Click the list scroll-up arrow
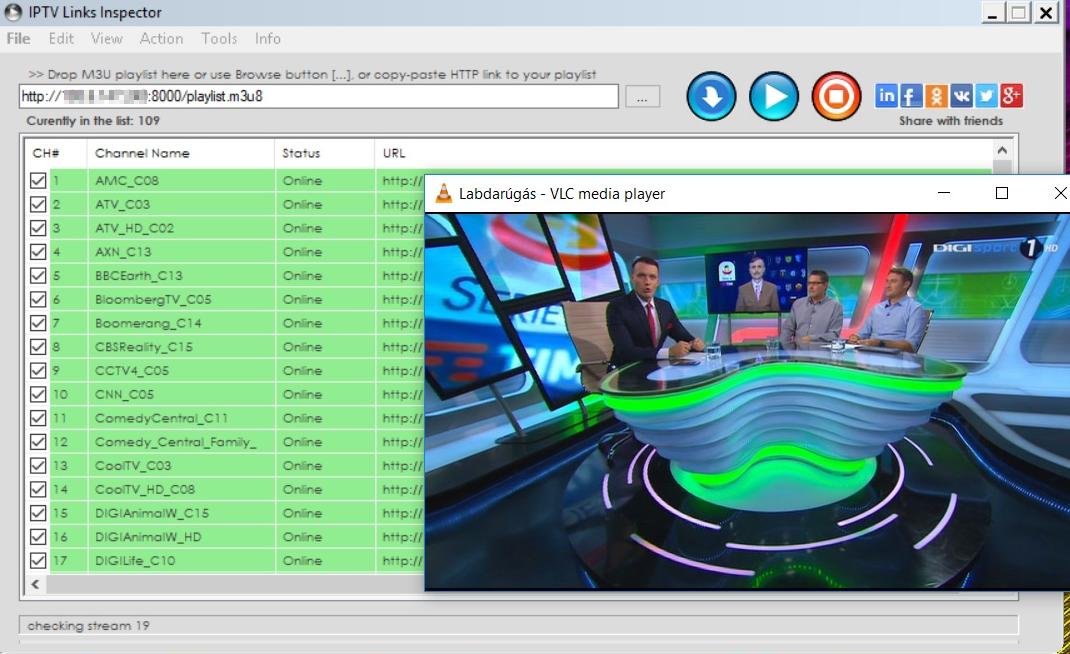This screenshot has height=654, width=1070. click(x=1003, y=150)
